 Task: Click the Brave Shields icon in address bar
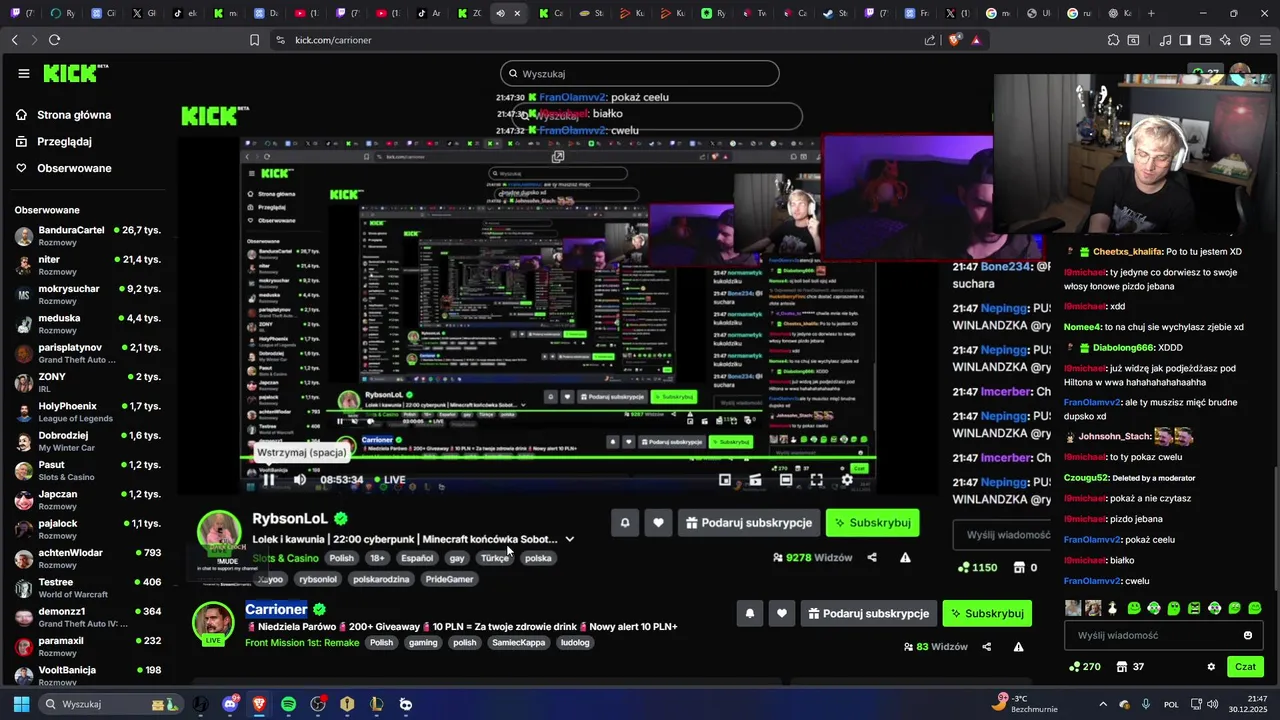(x=954, y=40)
